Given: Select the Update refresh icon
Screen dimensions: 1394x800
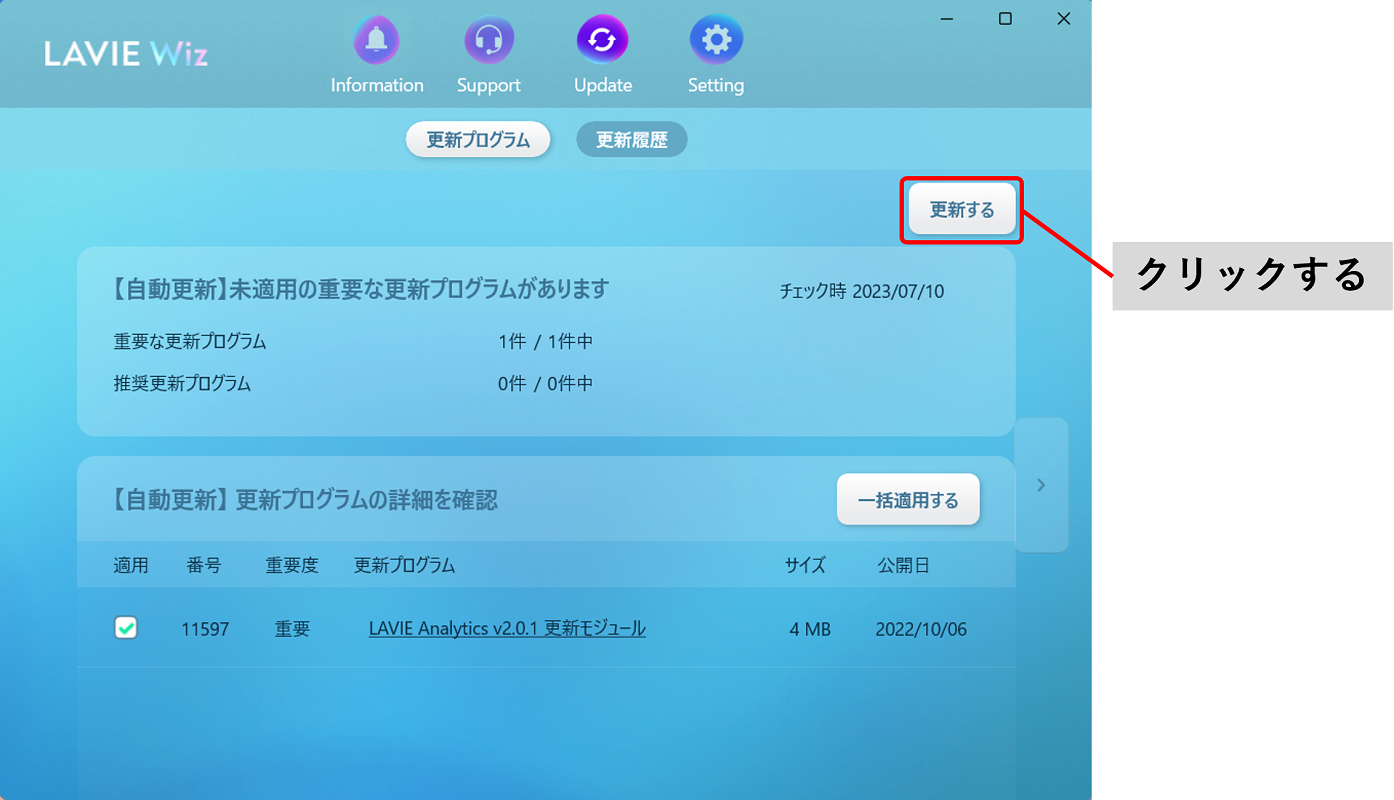Looking at the screenshot, I should click(602, 41).
